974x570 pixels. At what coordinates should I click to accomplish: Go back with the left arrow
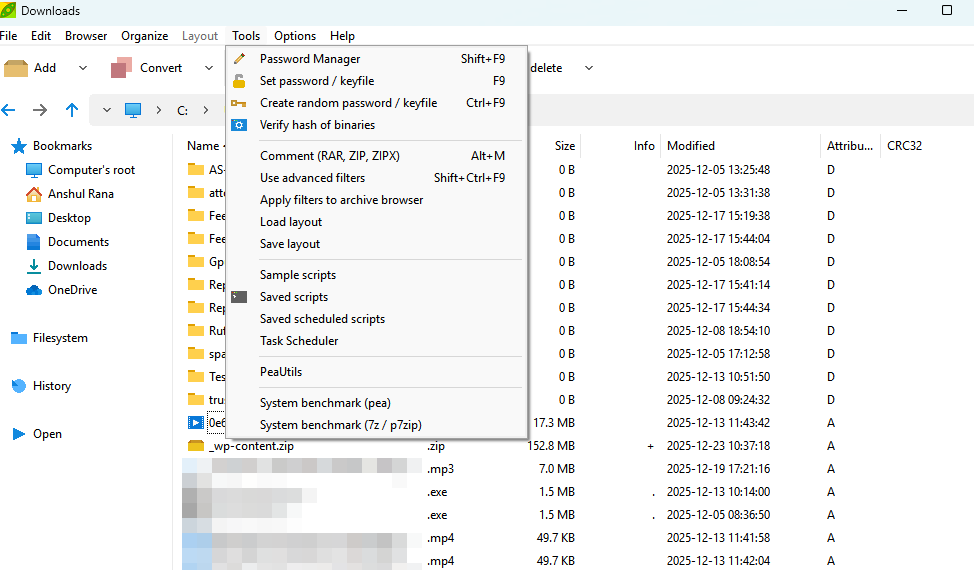coord(9,110)
